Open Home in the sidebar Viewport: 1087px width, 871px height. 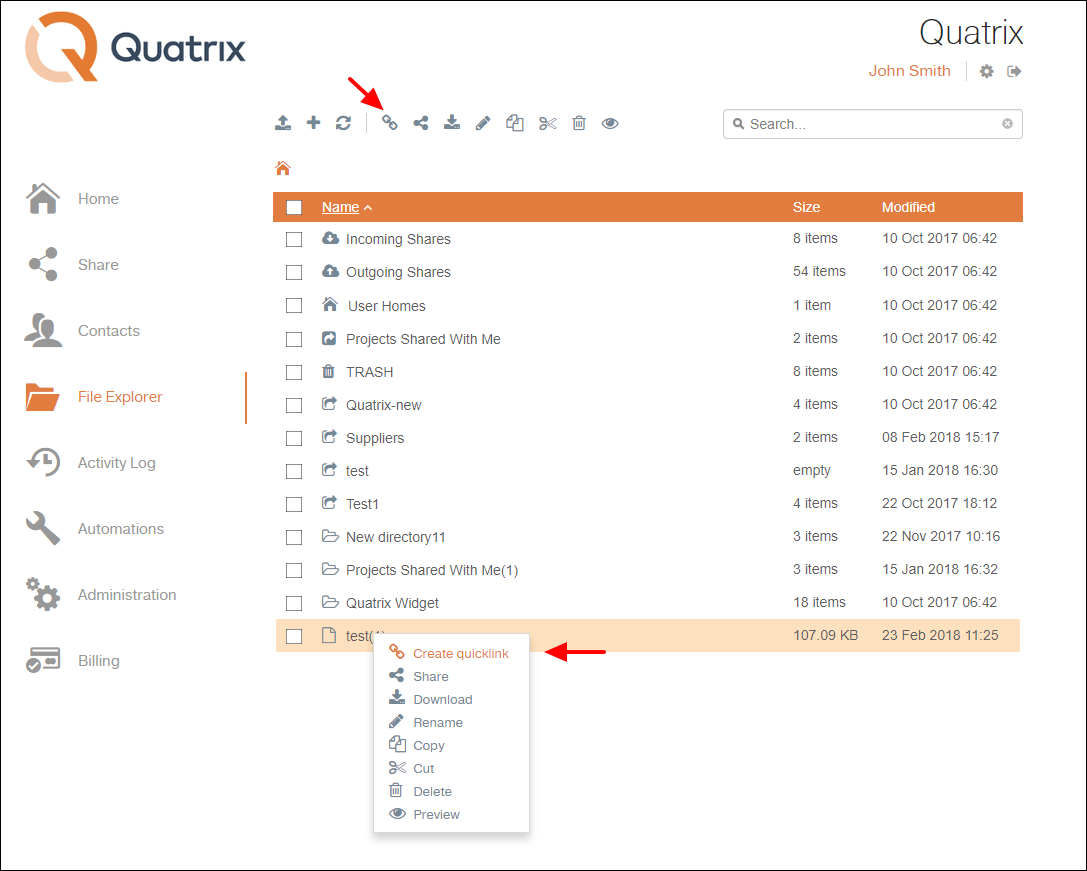click(x=73, y=199)
